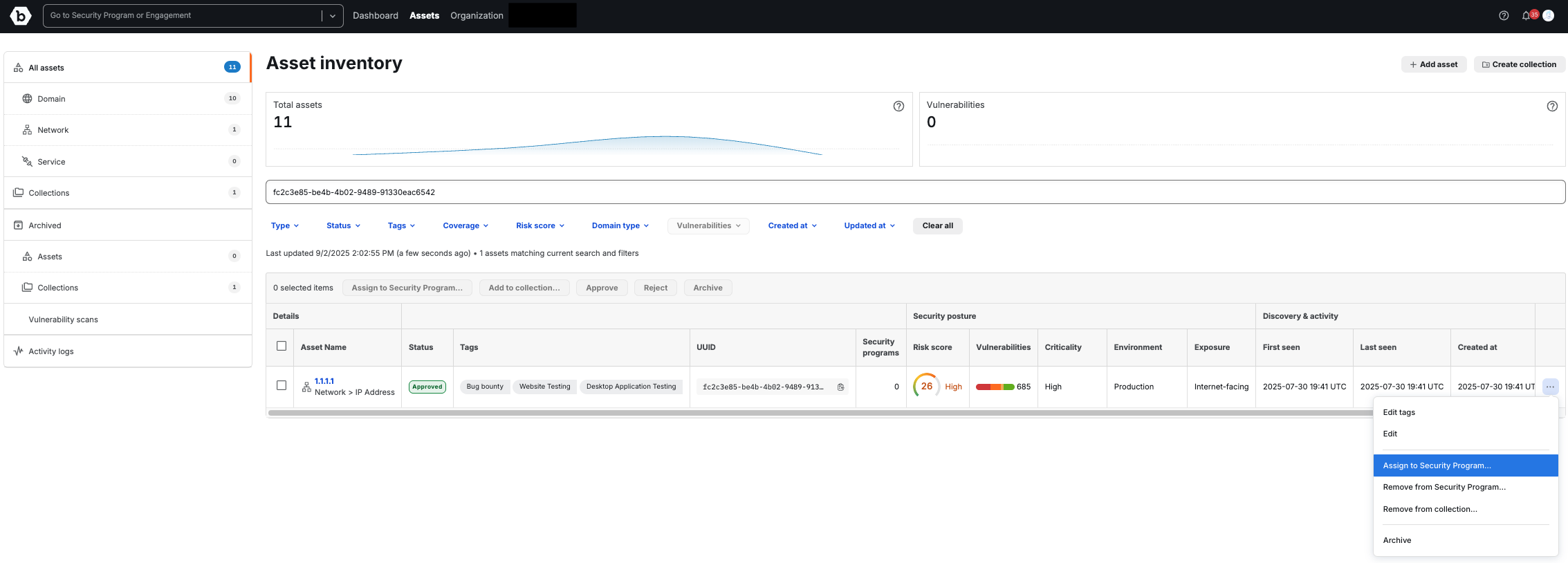Viewport: 1568px width, 563px height.
Task: Click the Desktop Application Testing tag
Action: coord(631,387)
